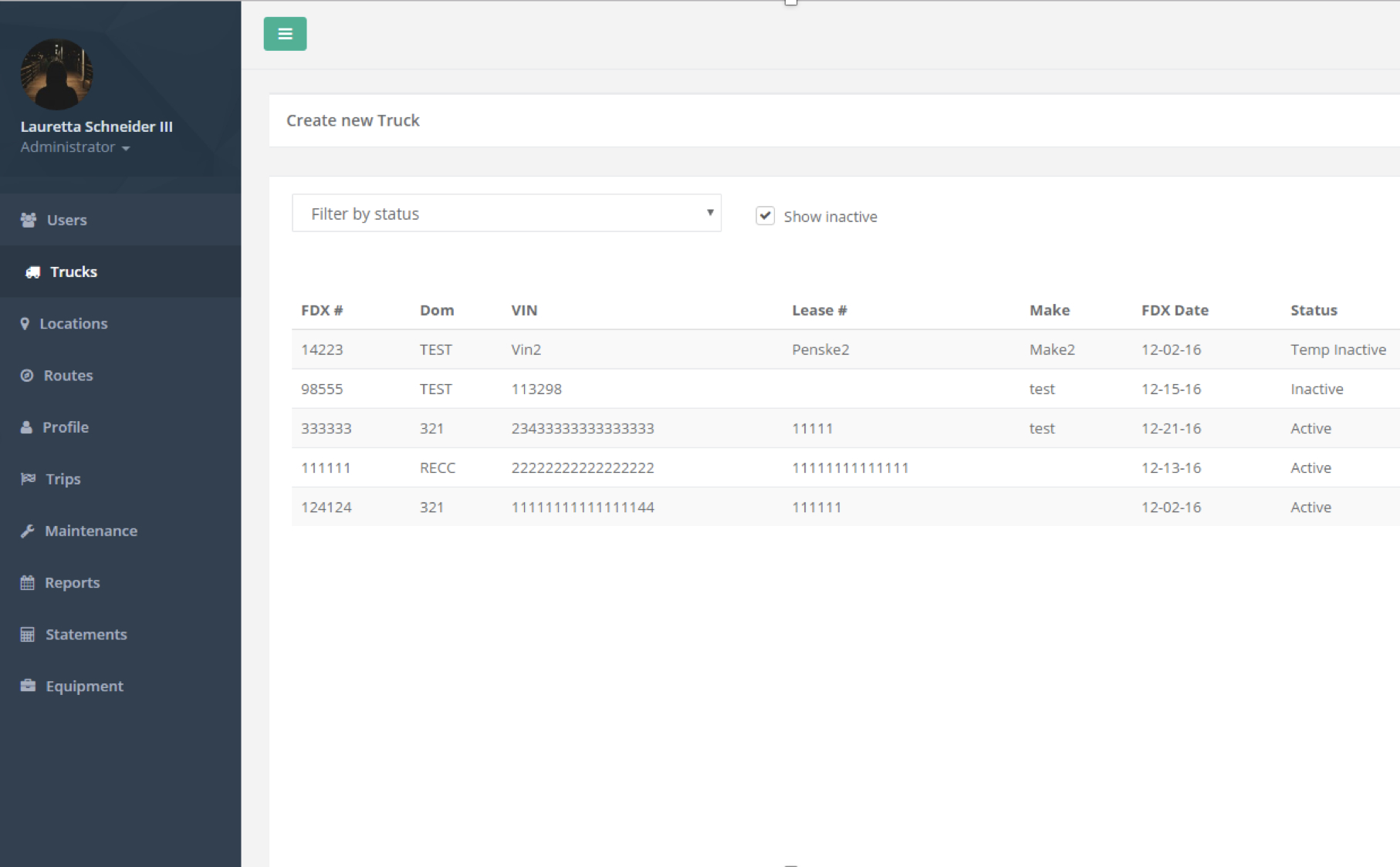1400x867 pixels.
Task: Click the Routes compass icon
Action: pyautogui.click(x=27, y=376)
